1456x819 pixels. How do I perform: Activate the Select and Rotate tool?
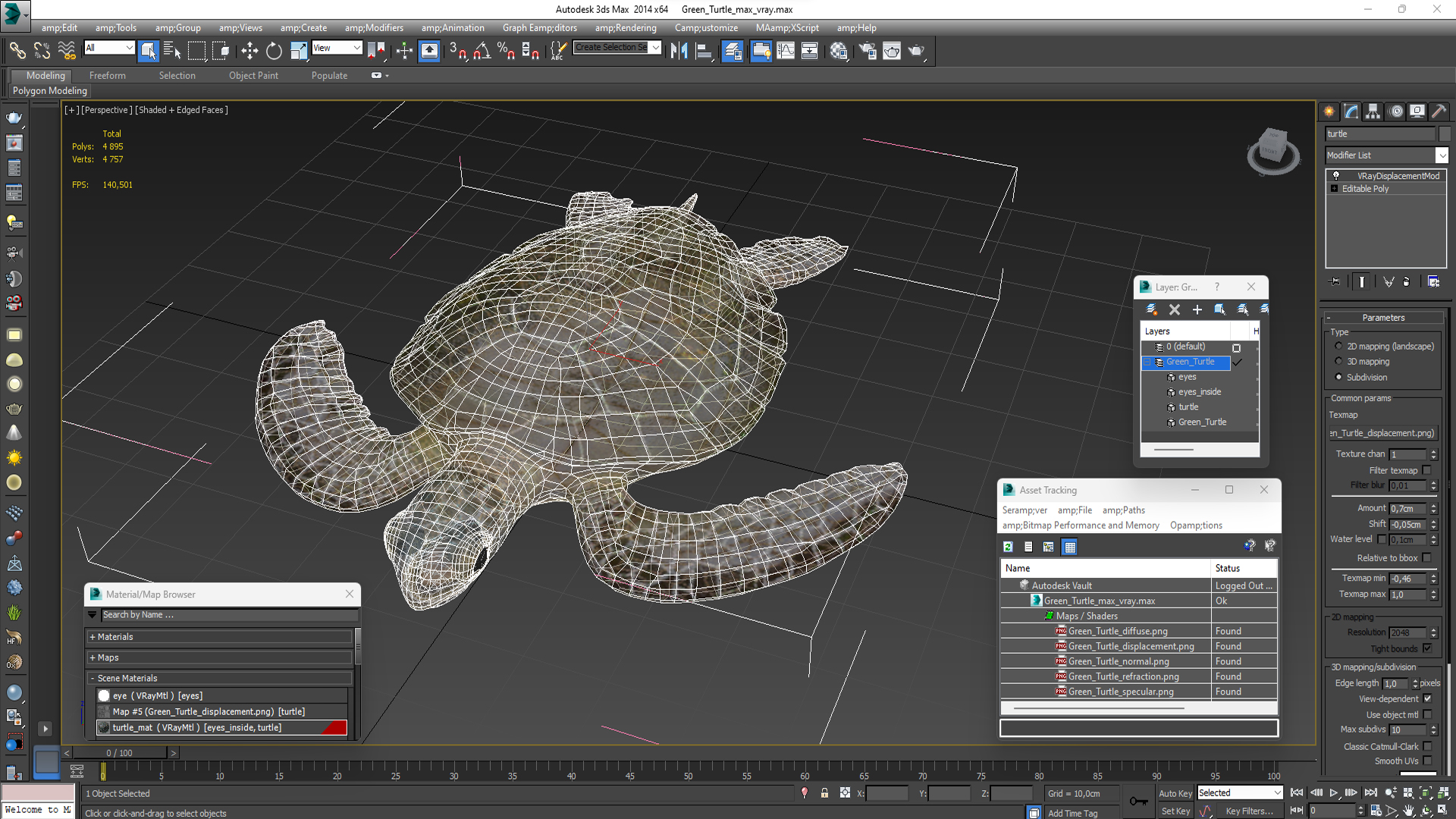(x=274, y=51)
